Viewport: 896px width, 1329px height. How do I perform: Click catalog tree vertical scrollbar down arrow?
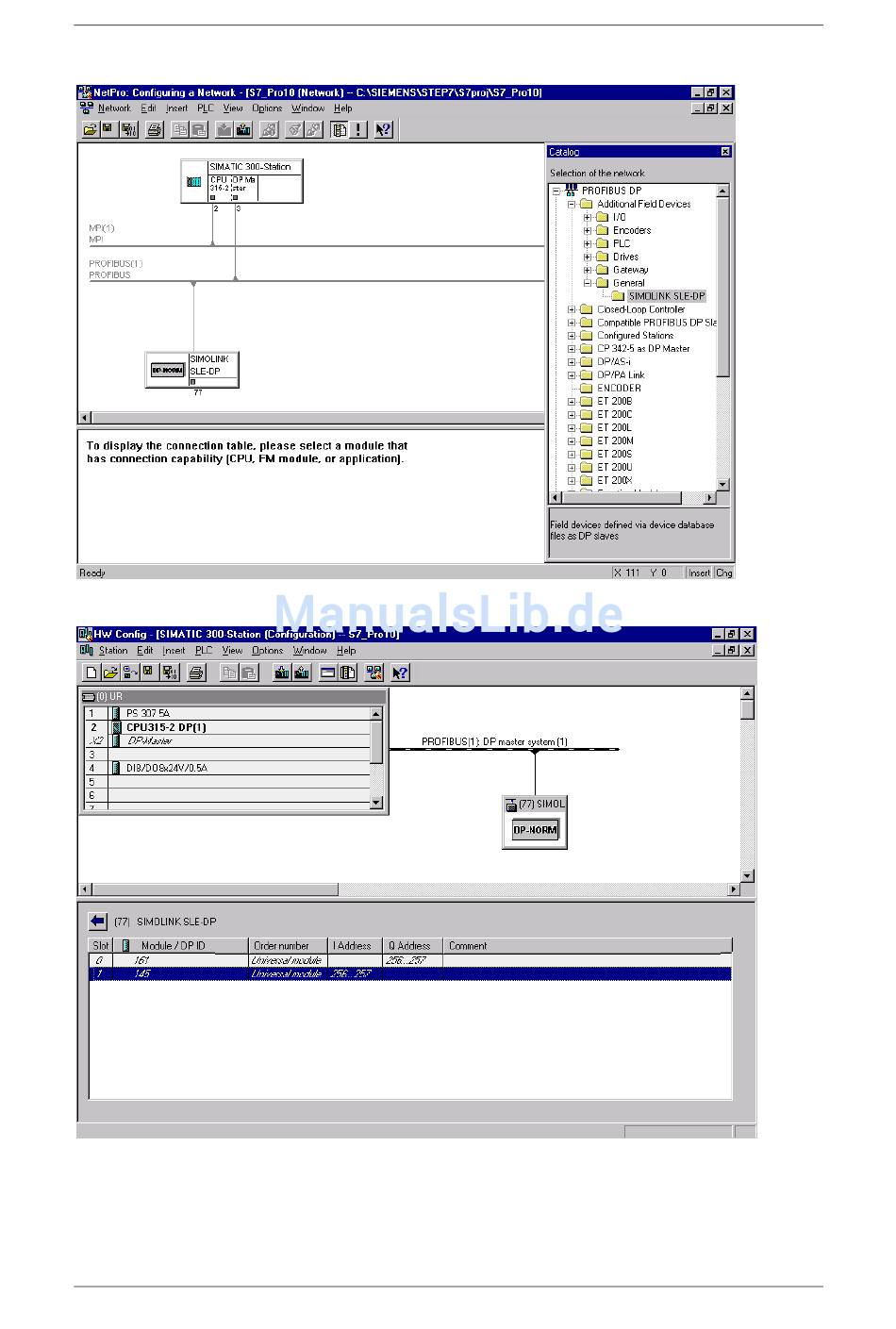(x=723, y=485)
